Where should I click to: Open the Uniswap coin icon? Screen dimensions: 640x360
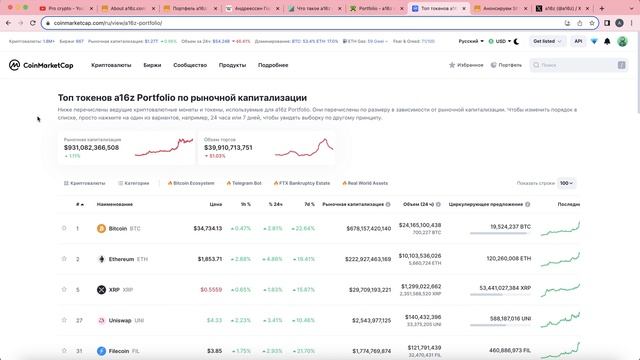pos(101,320)
